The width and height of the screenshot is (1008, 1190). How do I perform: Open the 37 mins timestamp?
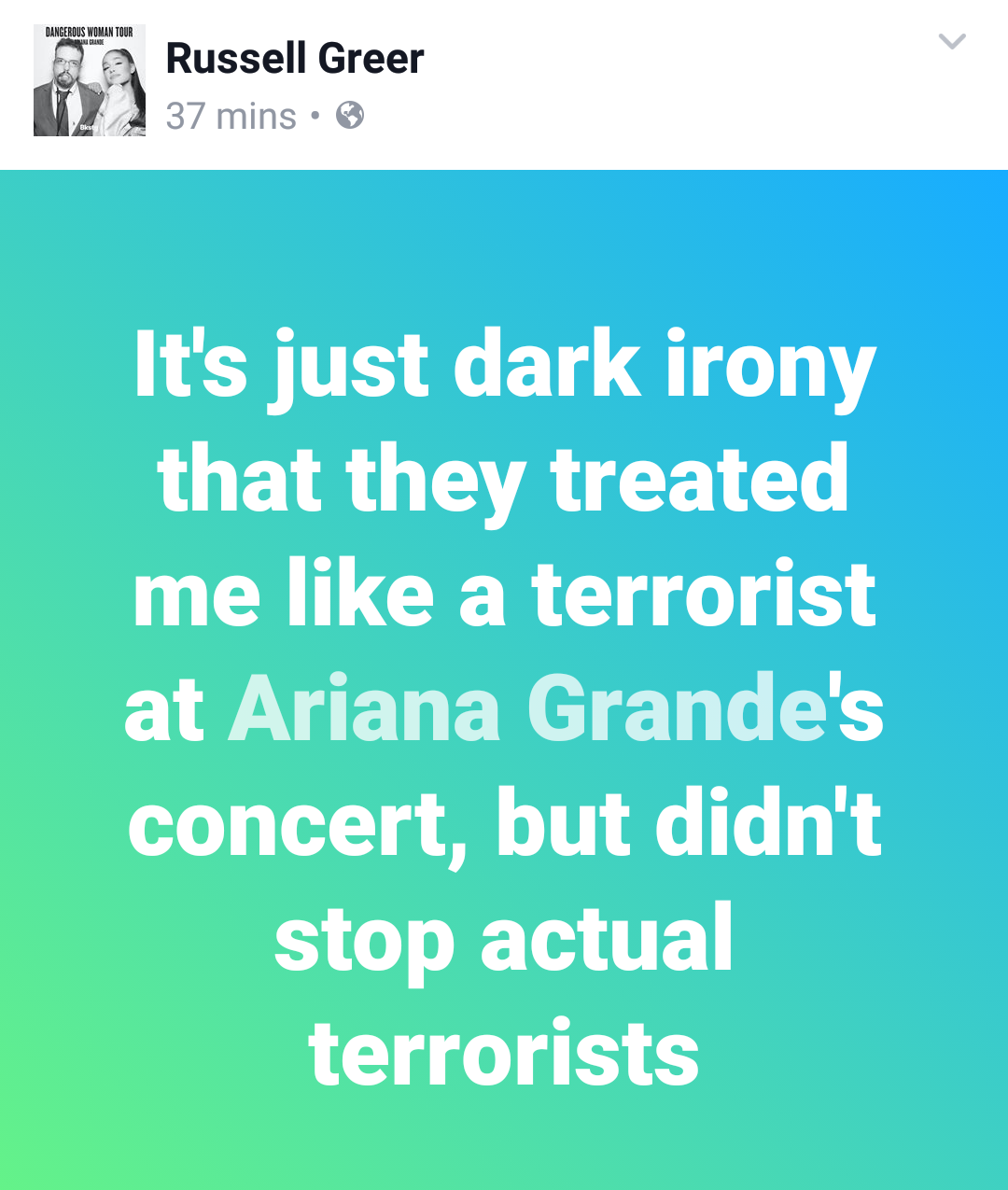231,116
